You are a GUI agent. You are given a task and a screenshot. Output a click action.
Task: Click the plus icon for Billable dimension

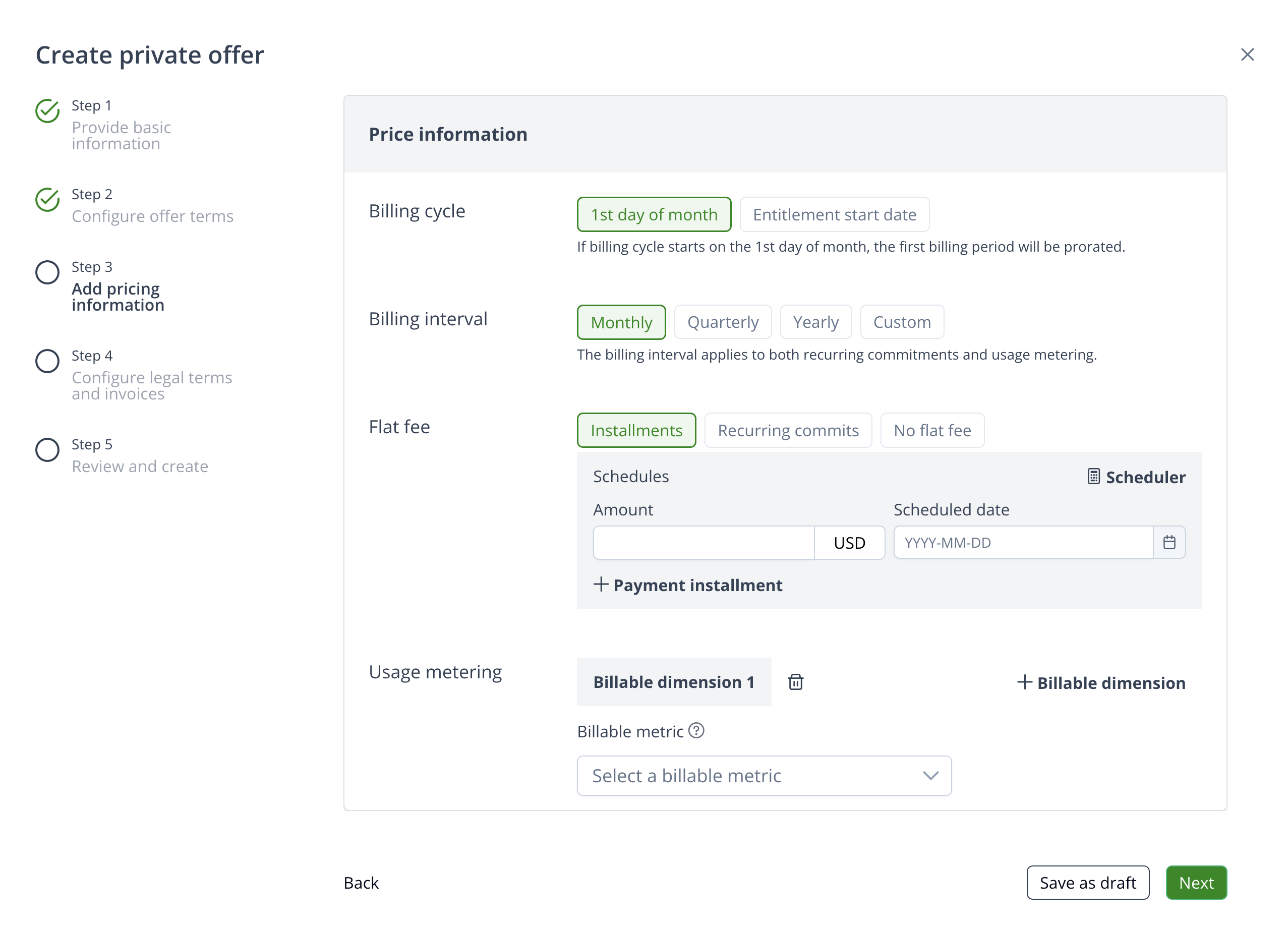[x=1024, y=682]
